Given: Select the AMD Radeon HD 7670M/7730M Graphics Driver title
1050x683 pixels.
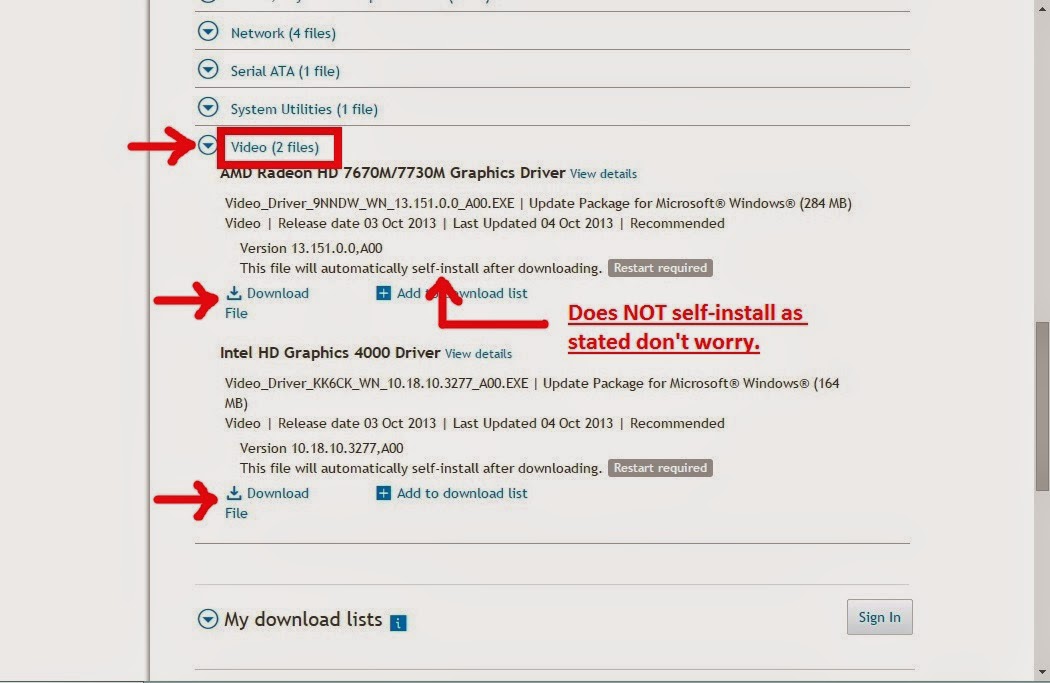Looking at the screenshot, I should 392,173.
